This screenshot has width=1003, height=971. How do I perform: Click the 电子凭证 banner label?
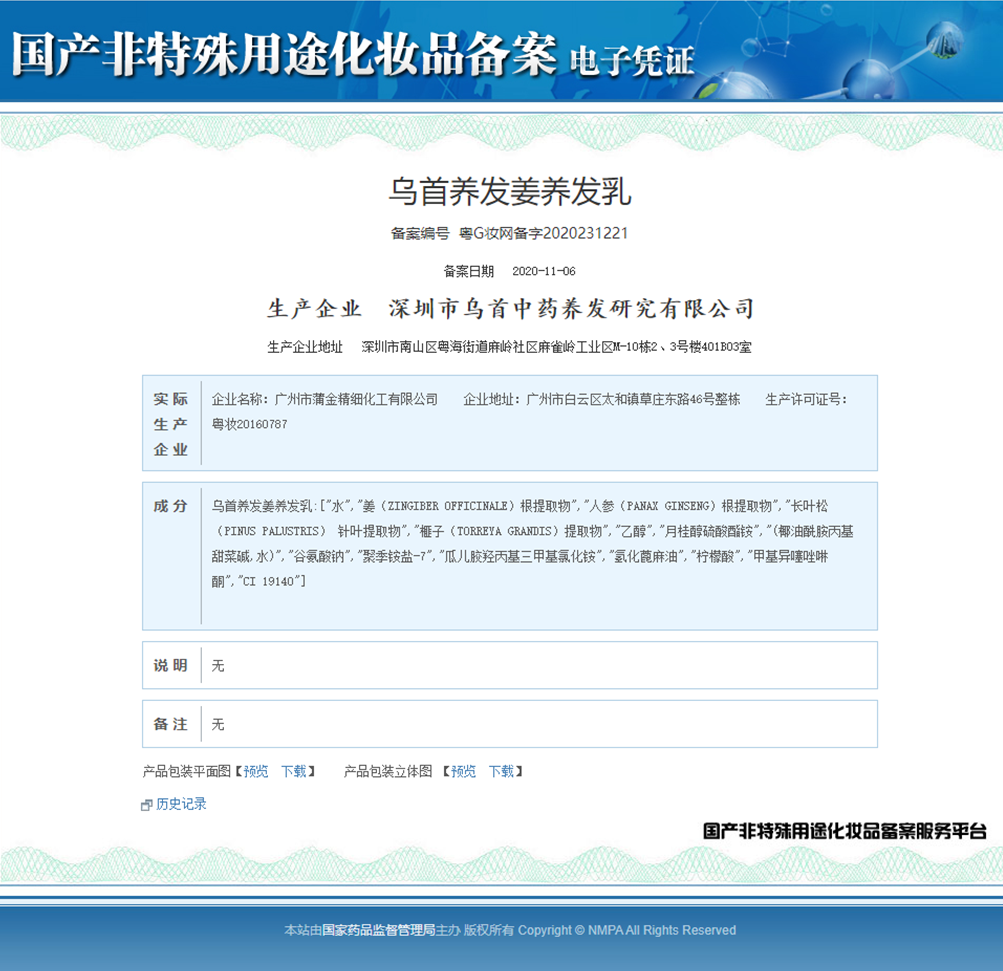(631, 61)
